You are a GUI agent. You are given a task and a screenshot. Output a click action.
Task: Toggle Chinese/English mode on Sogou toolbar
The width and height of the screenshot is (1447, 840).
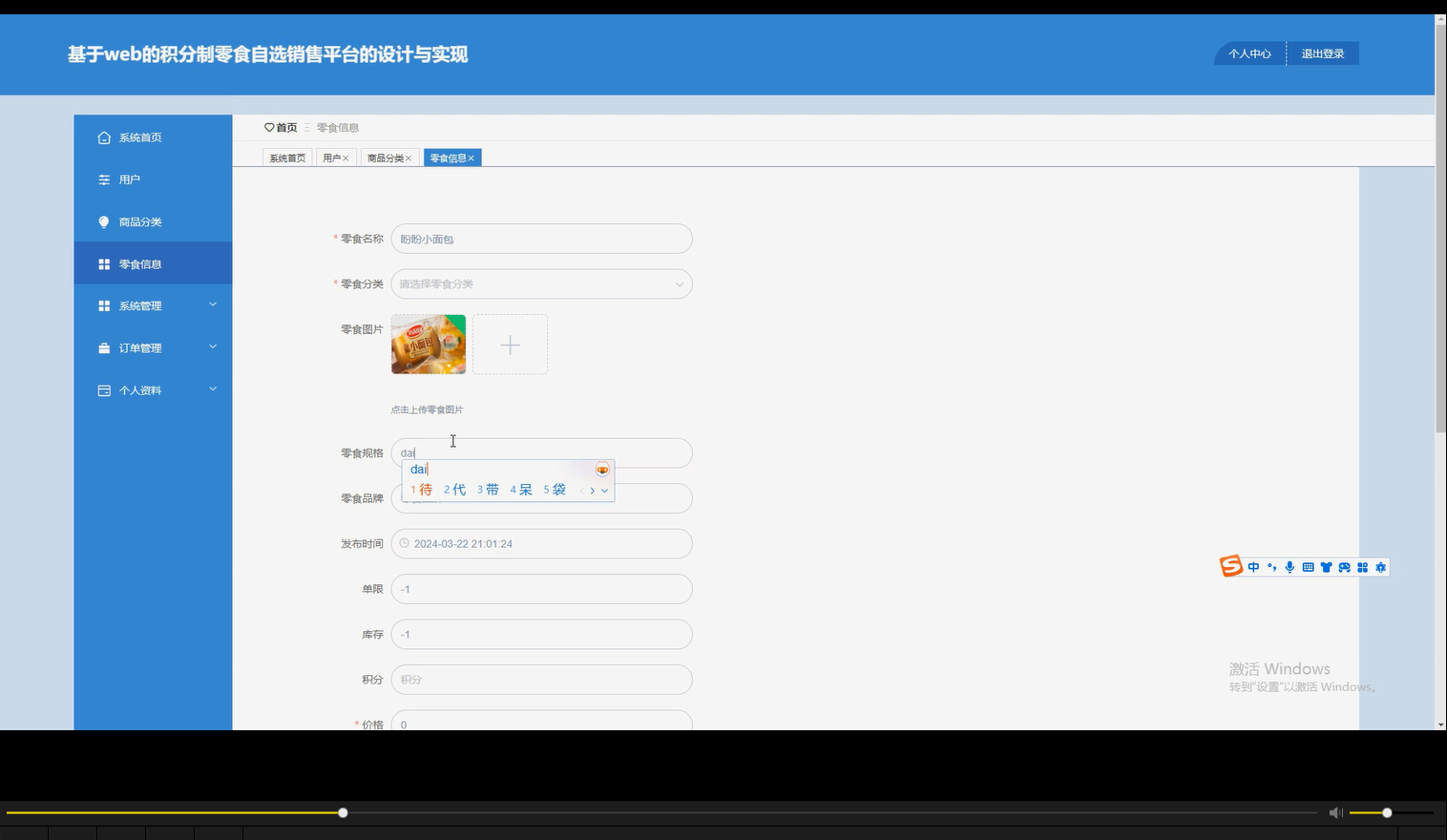coord(1253,566)
